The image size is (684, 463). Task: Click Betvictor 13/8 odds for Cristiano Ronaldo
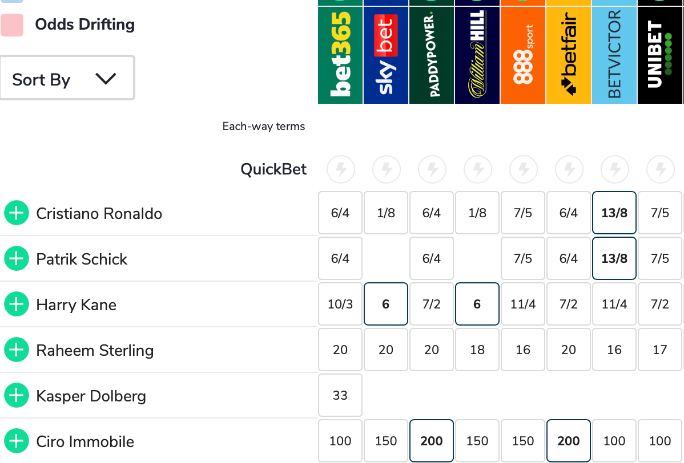pos(614,213)
